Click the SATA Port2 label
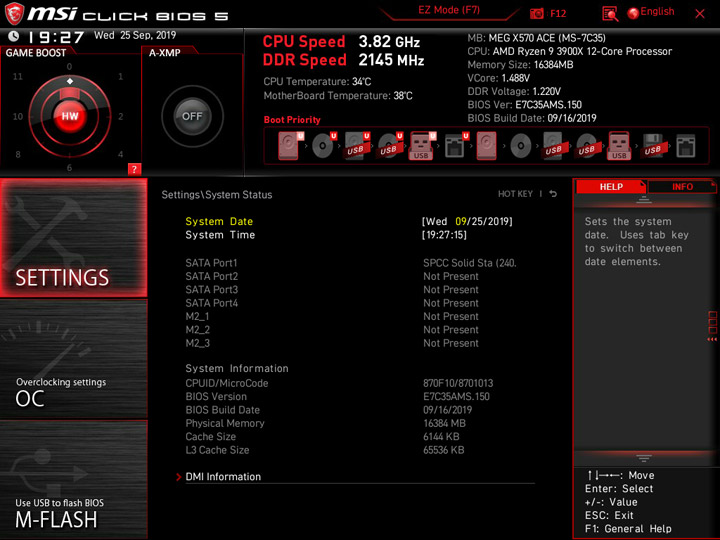This screenshot has height=540, width=720. click(x=212, y=276)
